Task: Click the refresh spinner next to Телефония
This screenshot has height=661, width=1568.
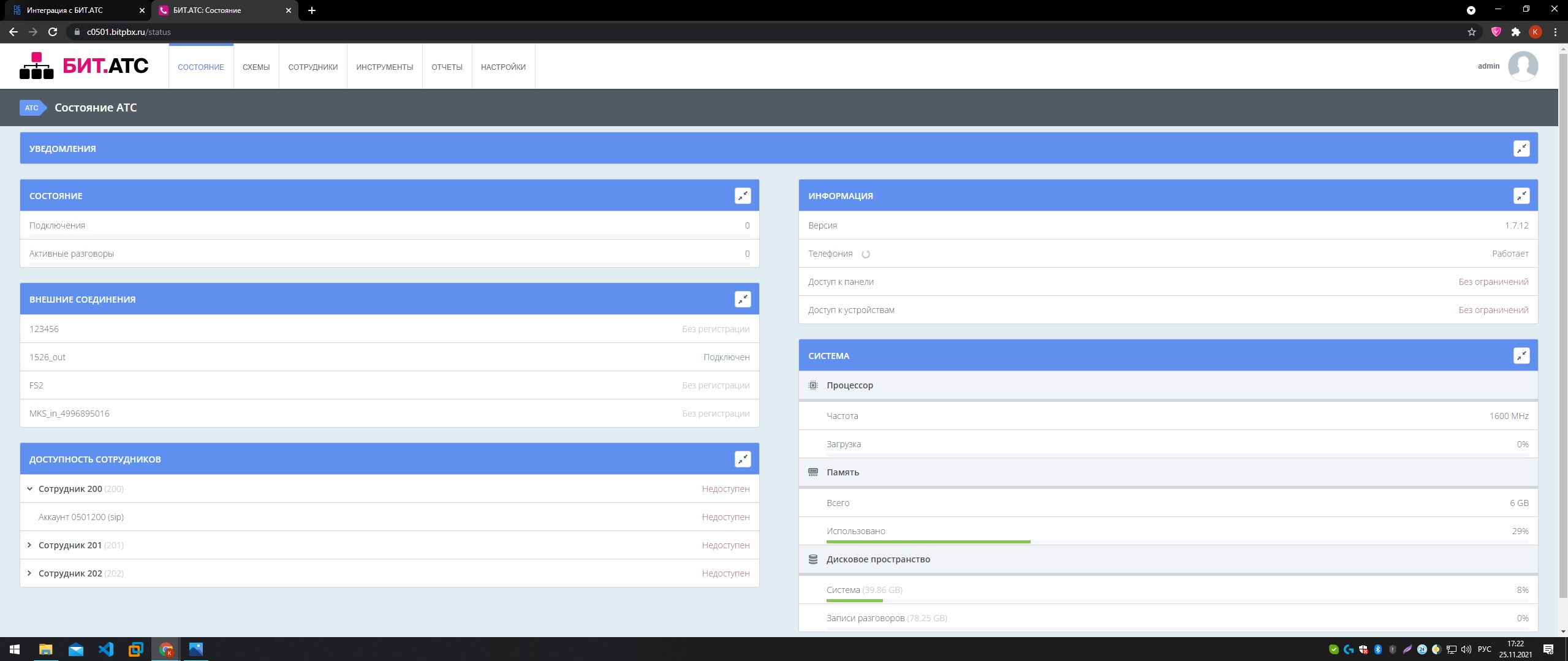Action: 866,254
